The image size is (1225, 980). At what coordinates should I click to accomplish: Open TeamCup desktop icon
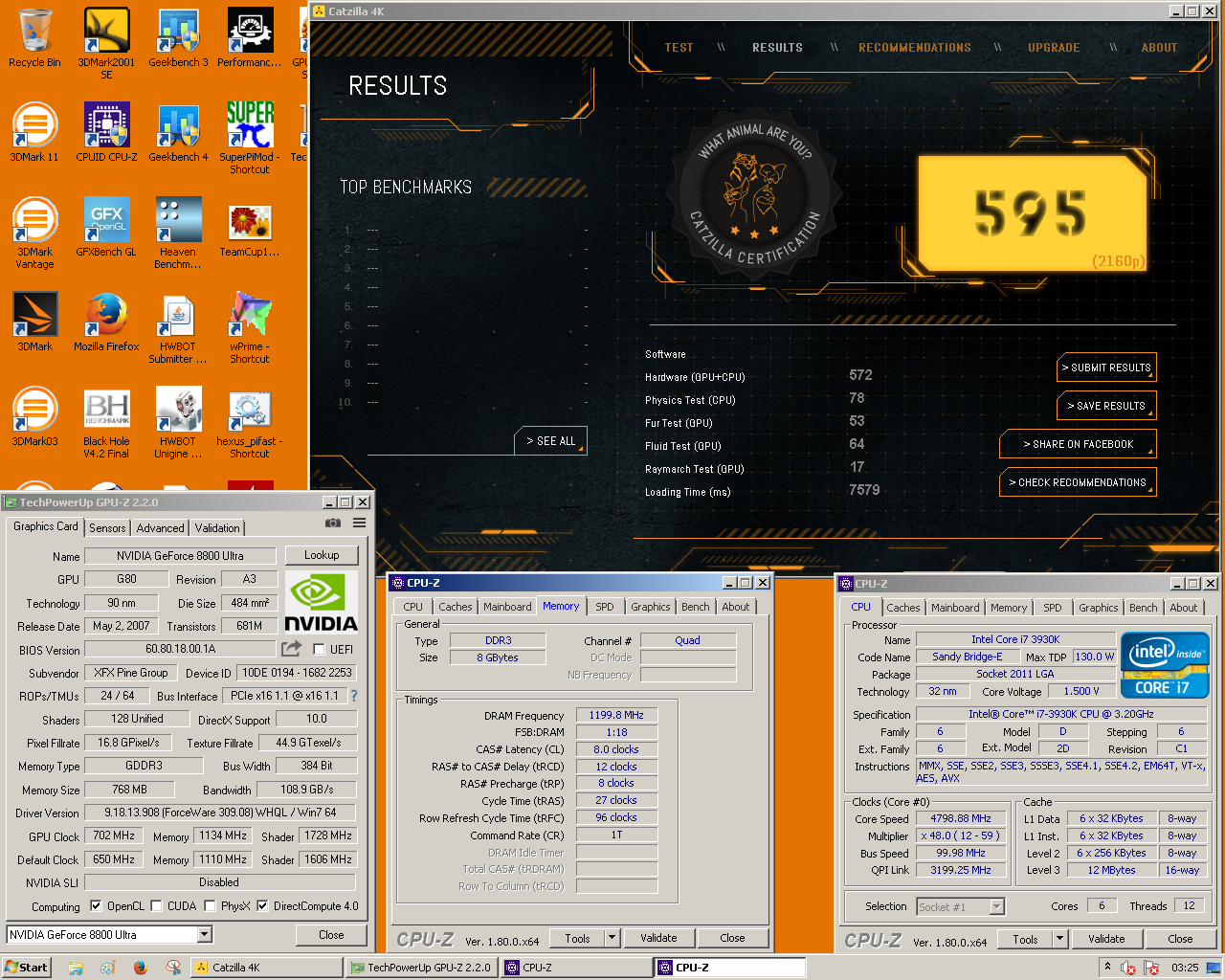(x=250, y=228)
